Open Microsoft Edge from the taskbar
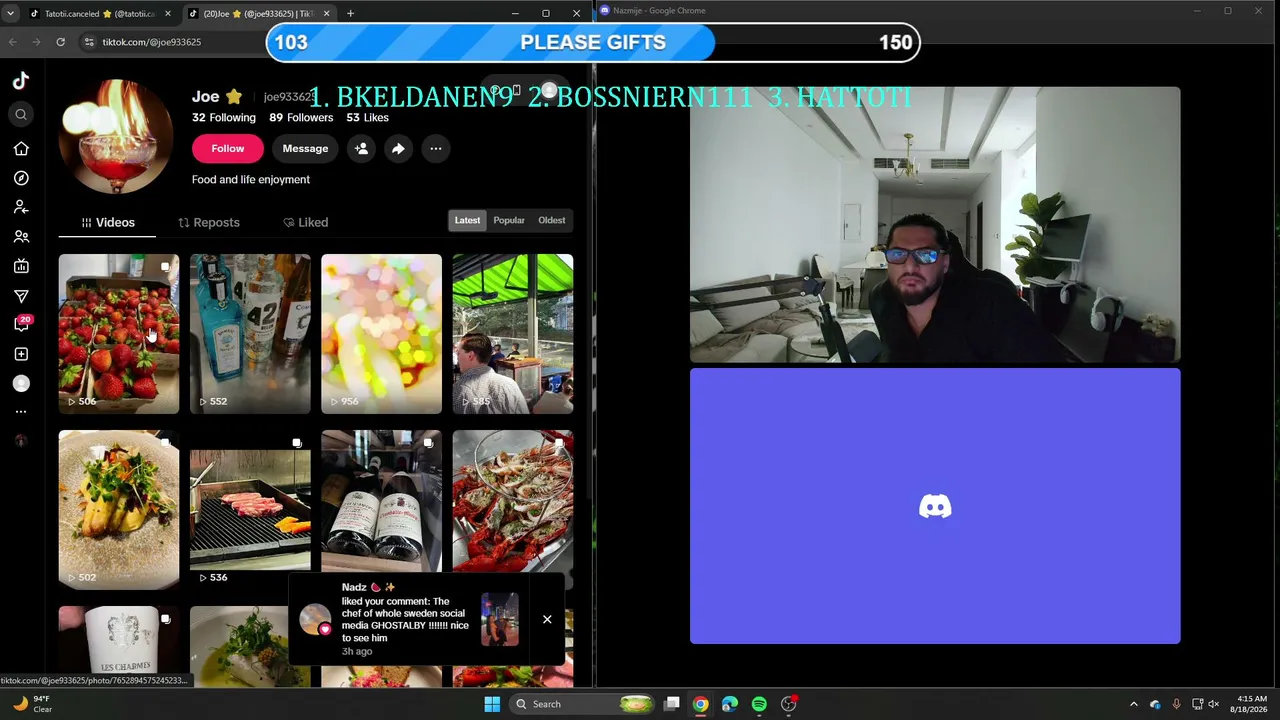 click(x=730, y=704)
